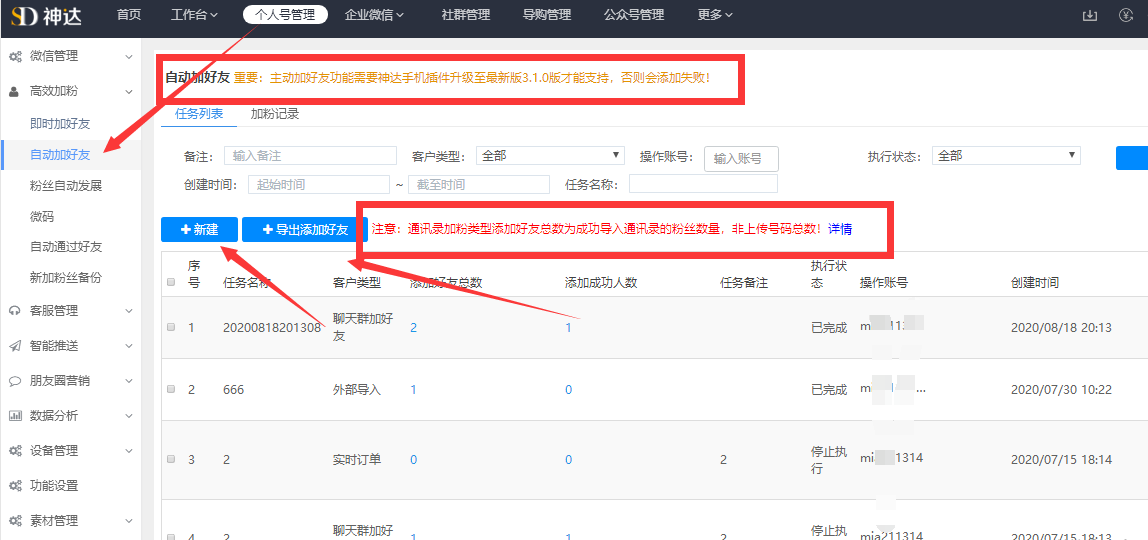
Task: Open 自动通过好友 in sidebar
Action: [x=66, y=247]
